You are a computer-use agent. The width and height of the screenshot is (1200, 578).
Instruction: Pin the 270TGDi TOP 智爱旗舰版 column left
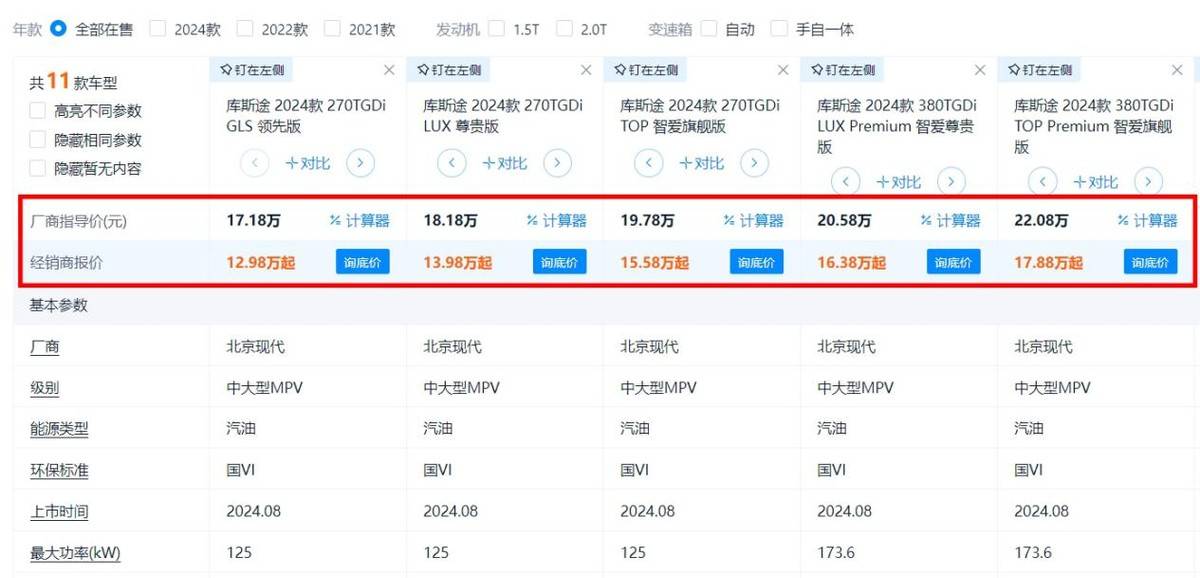point(647,70)
